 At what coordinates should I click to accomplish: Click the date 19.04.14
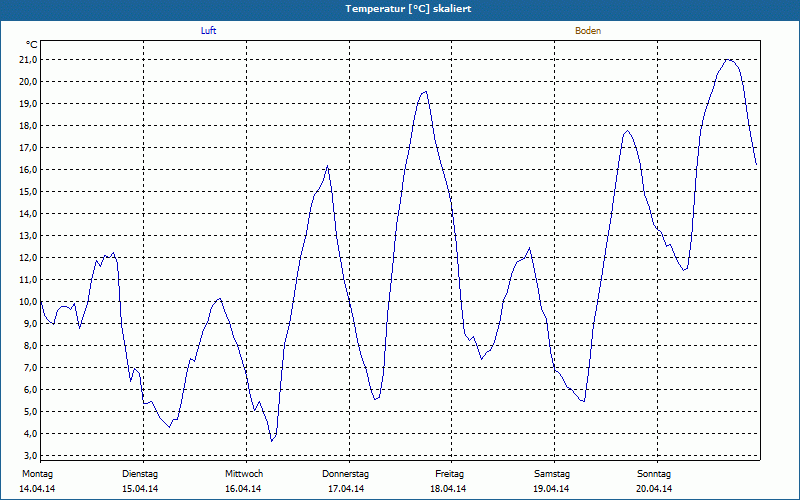point(551,489)
